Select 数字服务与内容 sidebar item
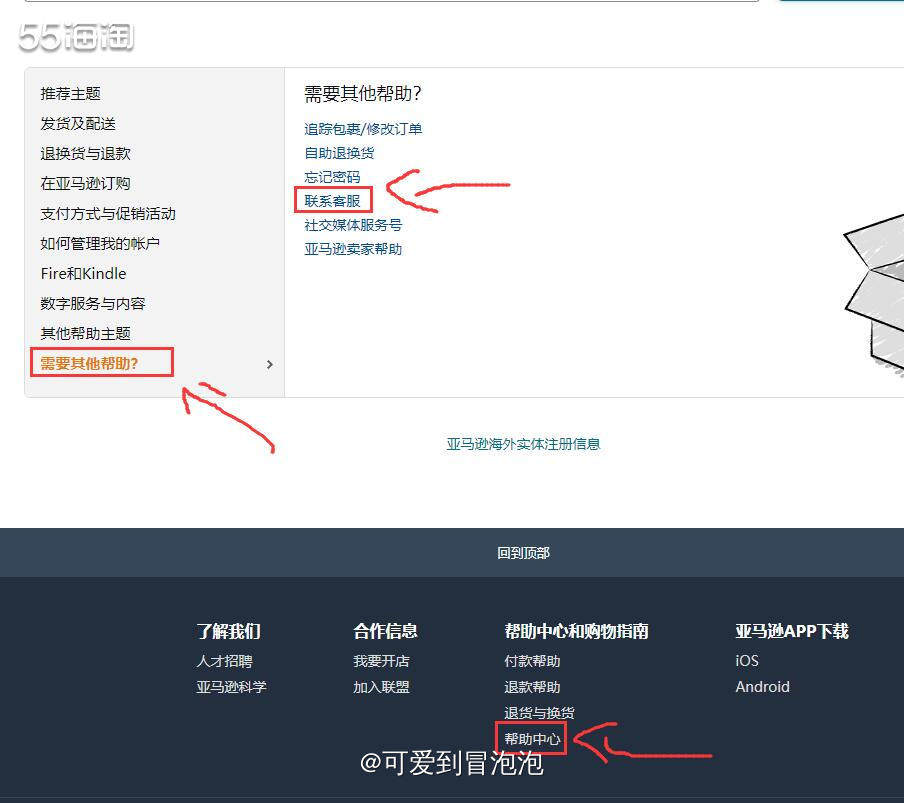Viewport: 904px width, 803px height. (x=93, y=303)
